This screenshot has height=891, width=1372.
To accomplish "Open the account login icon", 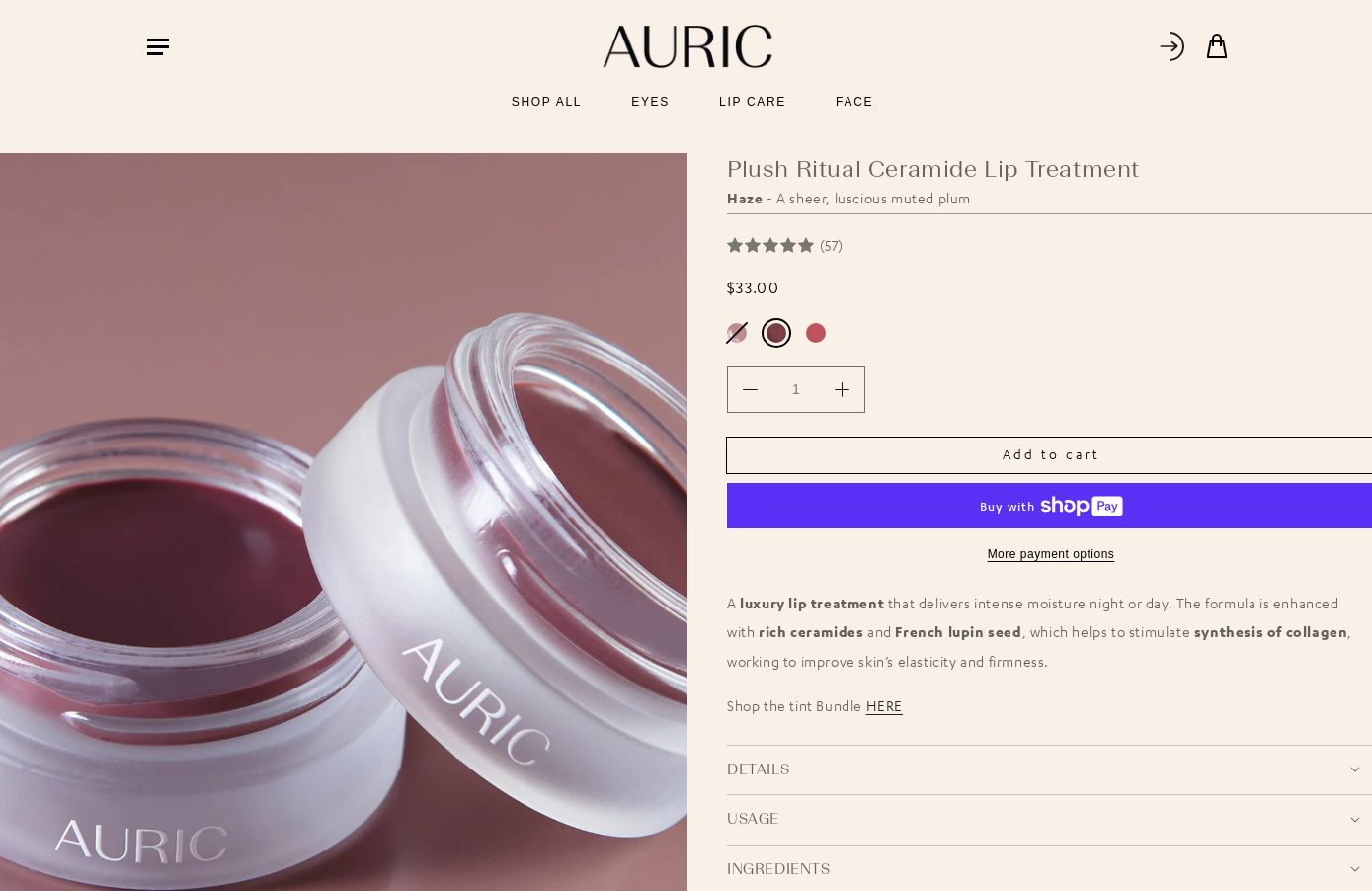I will coord(1171,46).
